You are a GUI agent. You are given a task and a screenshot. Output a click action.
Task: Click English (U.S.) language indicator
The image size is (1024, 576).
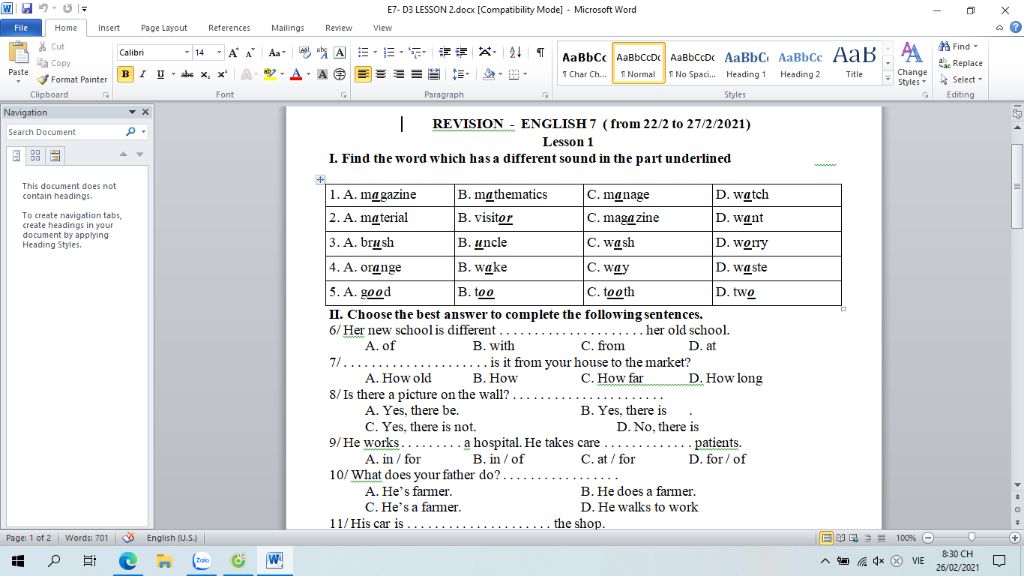point(172,537)
